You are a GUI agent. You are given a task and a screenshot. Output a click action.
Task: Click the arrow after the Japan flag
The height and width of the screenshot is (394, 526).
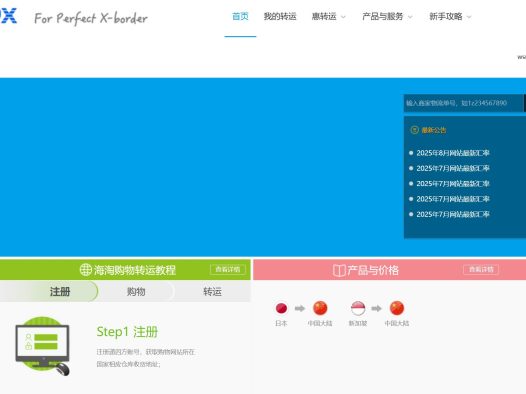300,308
